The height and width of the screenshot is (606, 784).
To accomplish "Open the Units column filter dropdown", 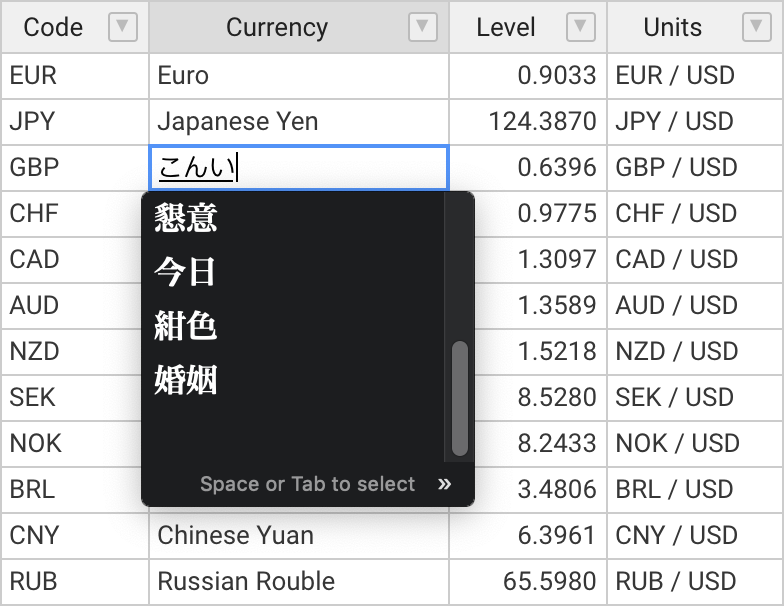I will pos(756,27).
